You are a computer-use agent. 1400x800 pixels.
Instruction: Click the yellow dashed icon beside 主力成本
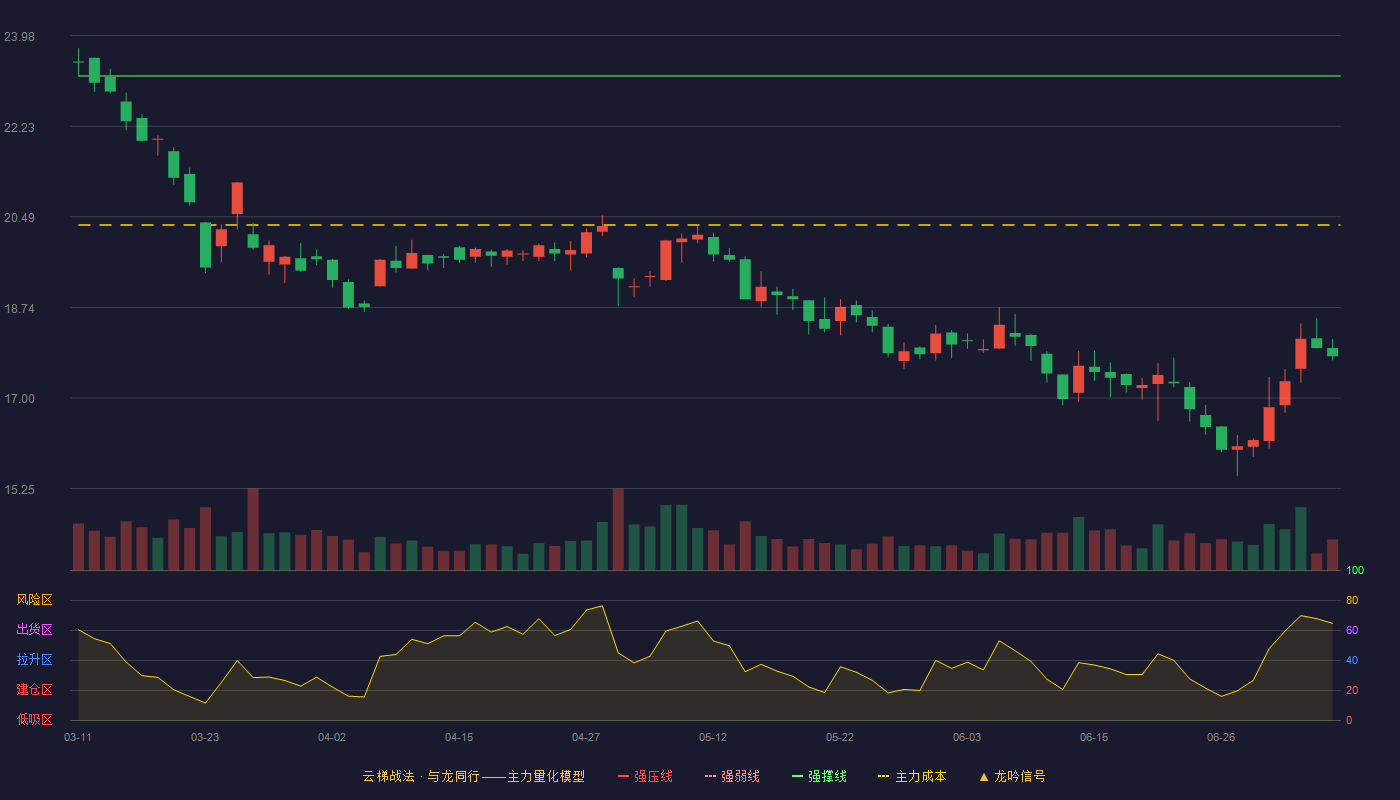tap(884, 776)
